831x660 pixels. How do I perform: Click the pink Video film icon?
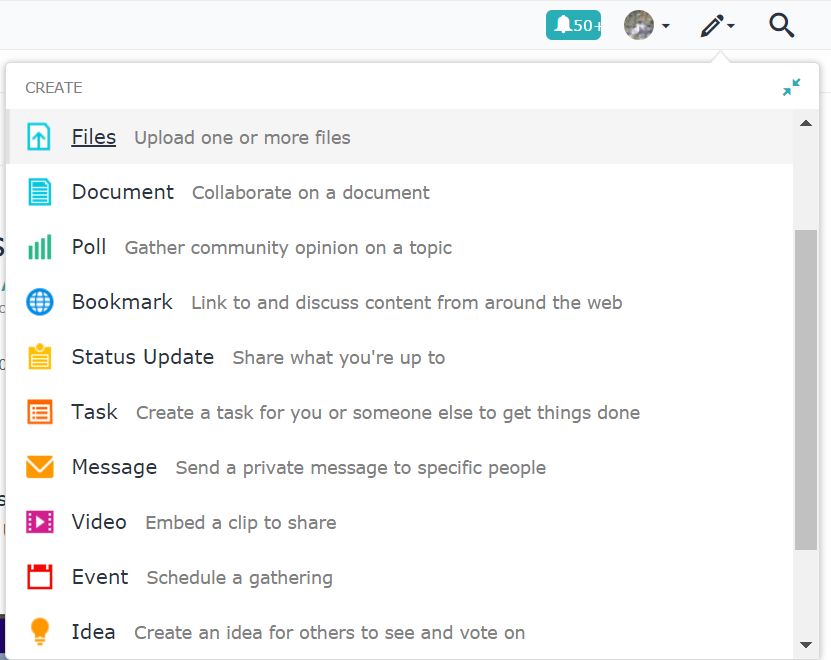pos(40,522)
